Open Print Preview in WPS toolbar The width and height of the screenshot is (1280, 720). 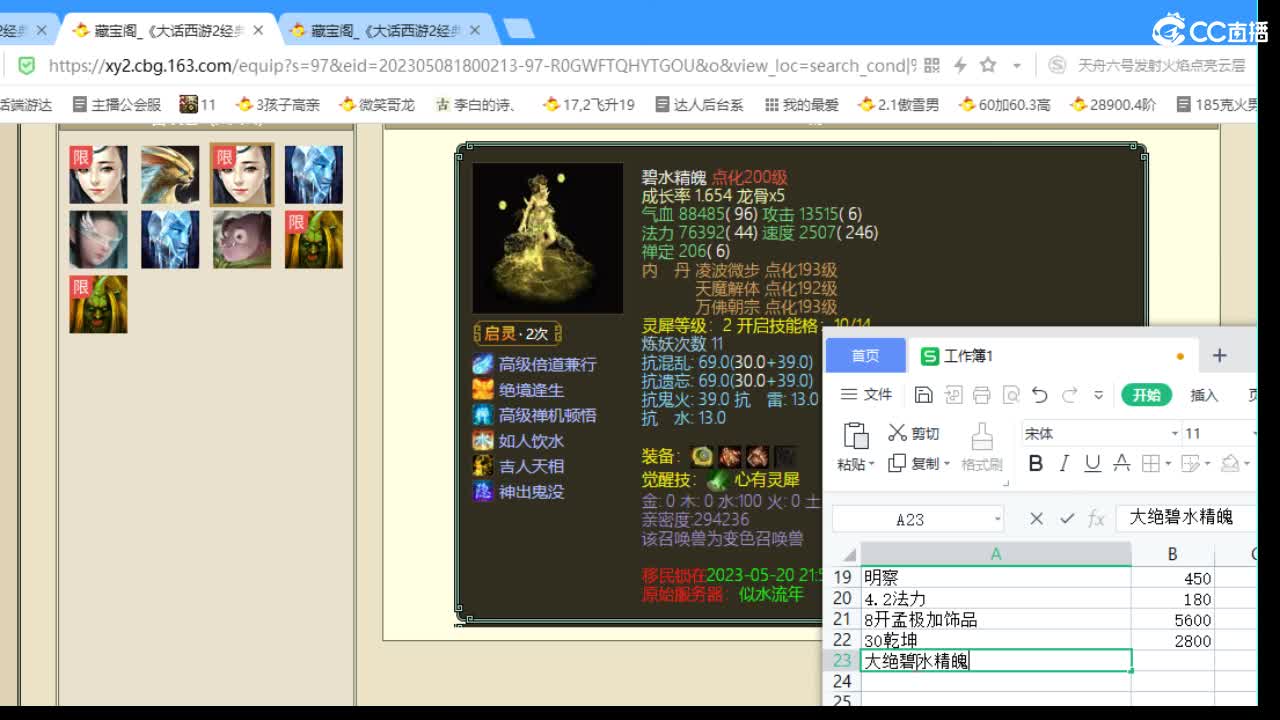(x=1010, y=395)
